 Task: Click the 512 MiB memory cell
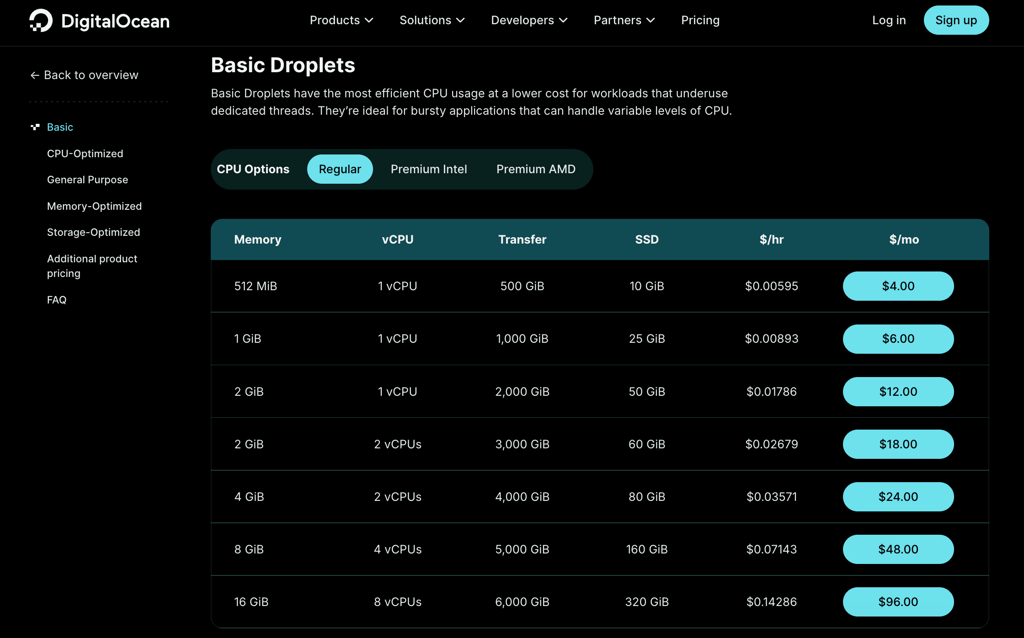[255, 286]
